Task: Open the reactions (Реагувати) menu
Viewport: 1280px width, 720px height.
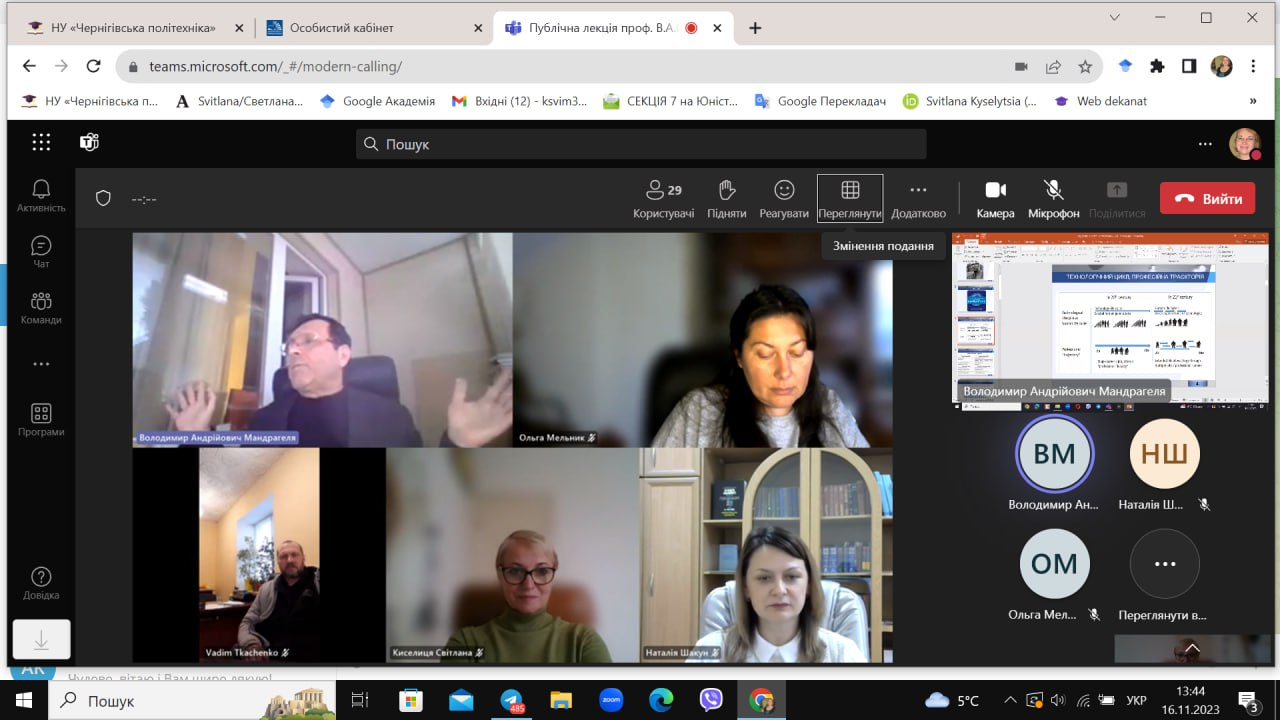Action: pos(784,199)
